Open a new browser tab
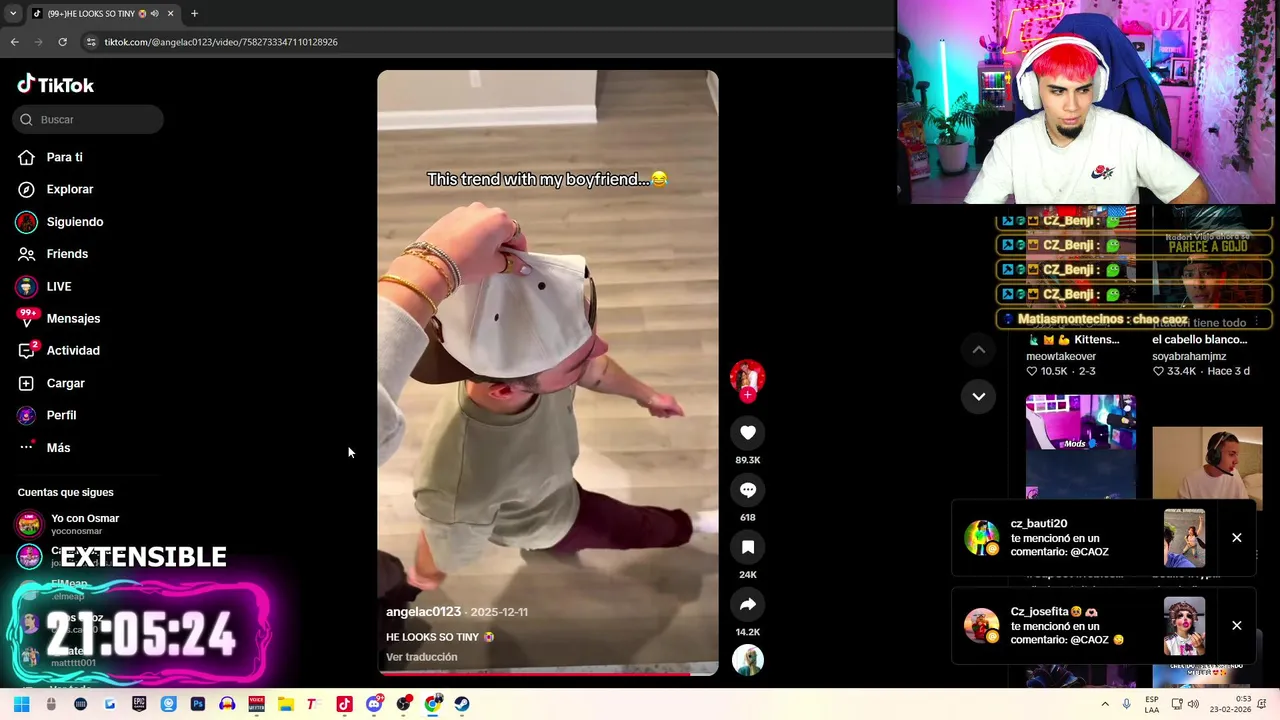Viewport: 1280px width, 720px height. [194, 14]
